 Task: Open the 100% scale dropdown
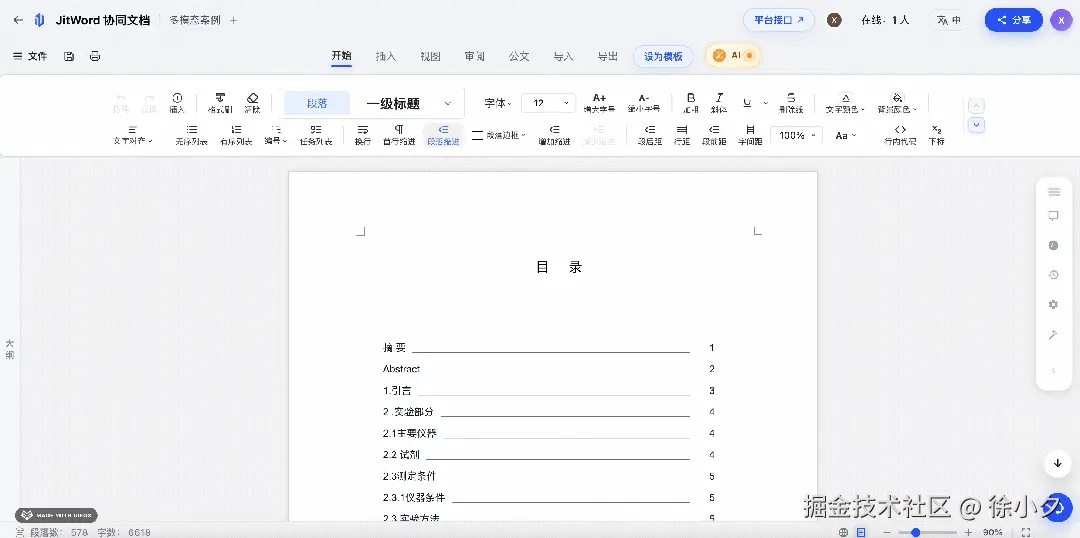point(796,135)
